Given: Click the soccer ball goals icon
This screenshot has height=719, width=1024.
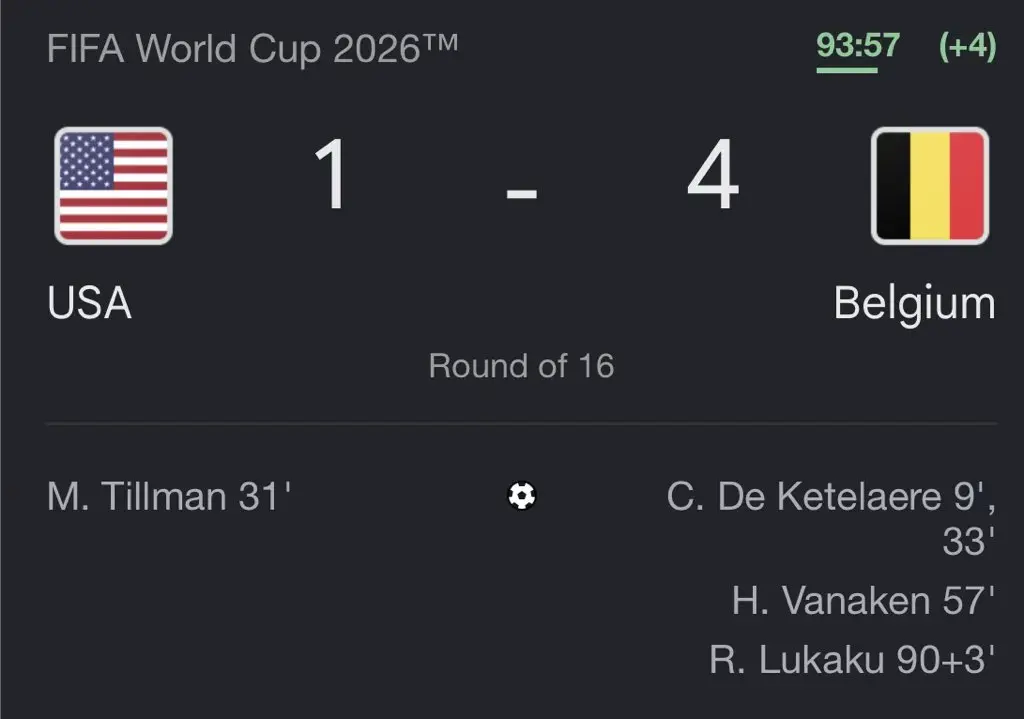Looking at the screenshot, I should coord(522,496).
